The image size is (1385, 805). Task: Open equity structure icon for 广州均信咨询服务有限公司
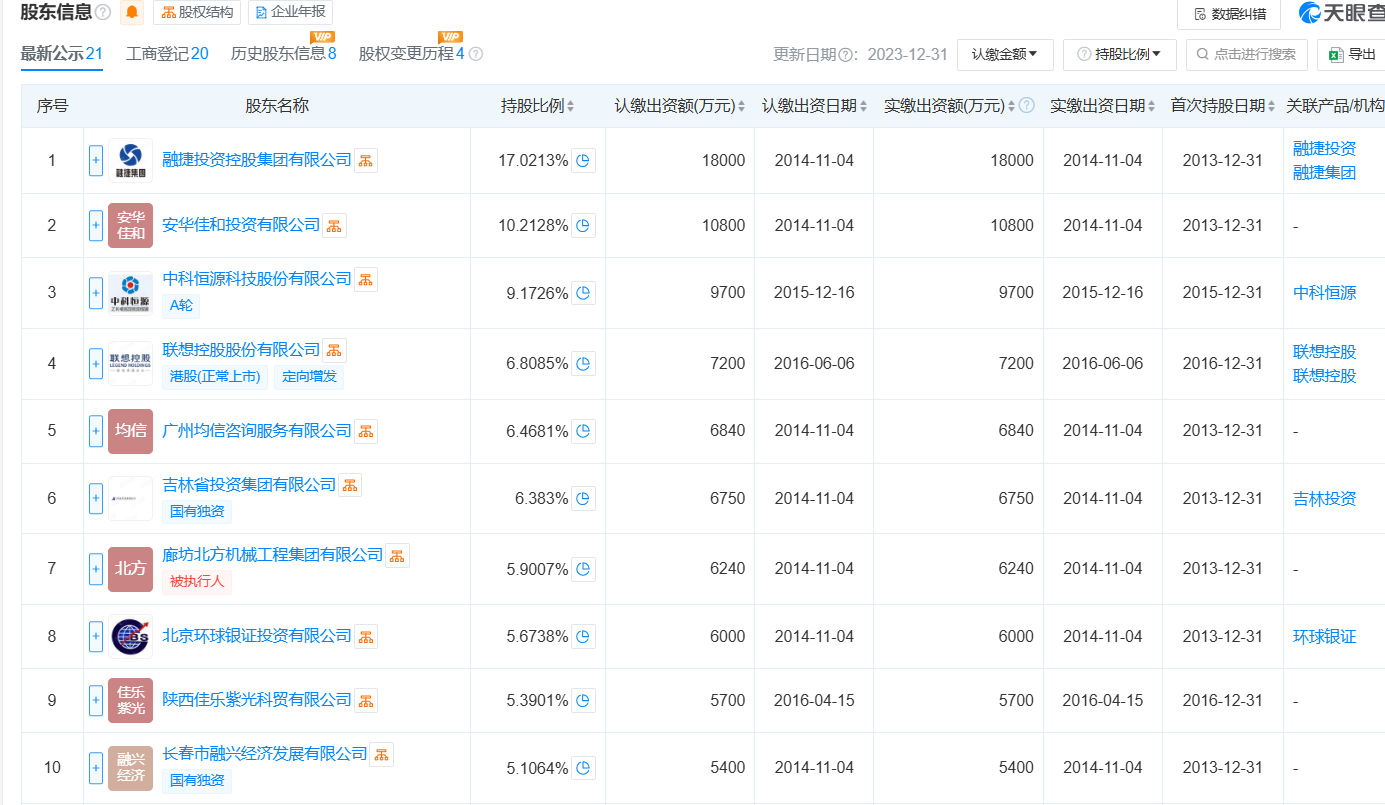[x=366, y=431]
